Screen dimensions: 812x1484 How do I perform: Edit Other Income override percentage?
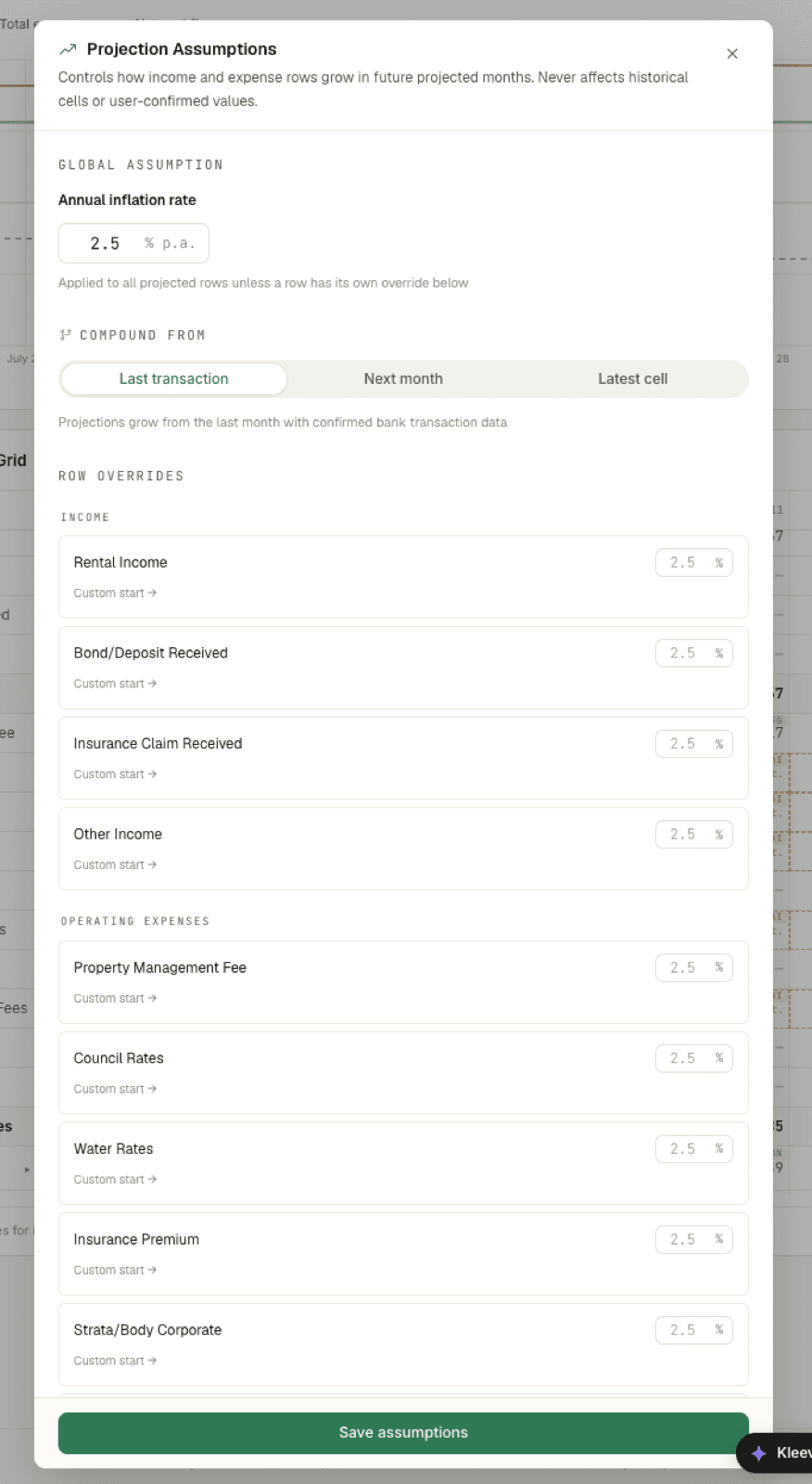[x=694, y=835]
